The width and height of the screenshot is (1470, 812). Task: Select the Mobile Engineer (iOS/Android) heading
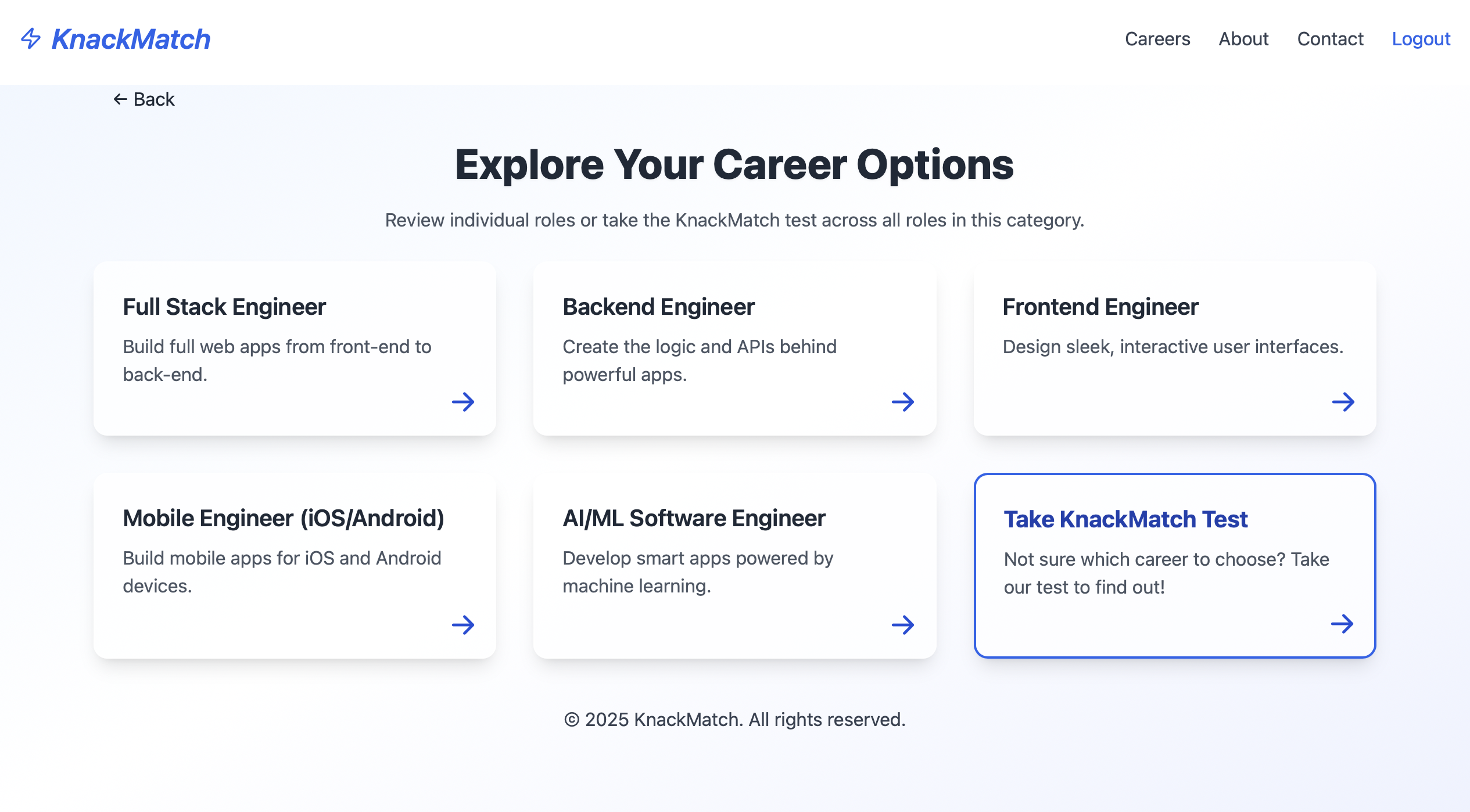[284, 518]
